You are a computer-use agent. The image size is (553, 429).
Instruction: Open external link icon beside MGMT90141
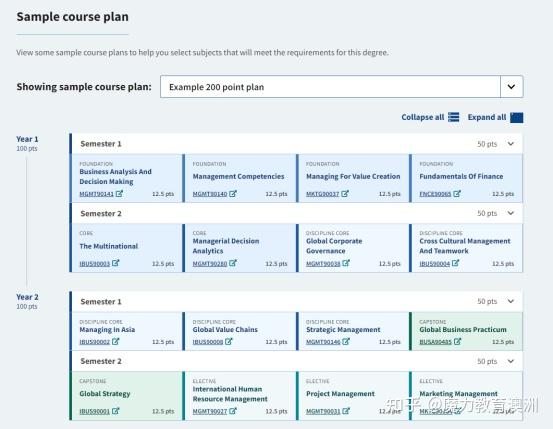[120, 193]
